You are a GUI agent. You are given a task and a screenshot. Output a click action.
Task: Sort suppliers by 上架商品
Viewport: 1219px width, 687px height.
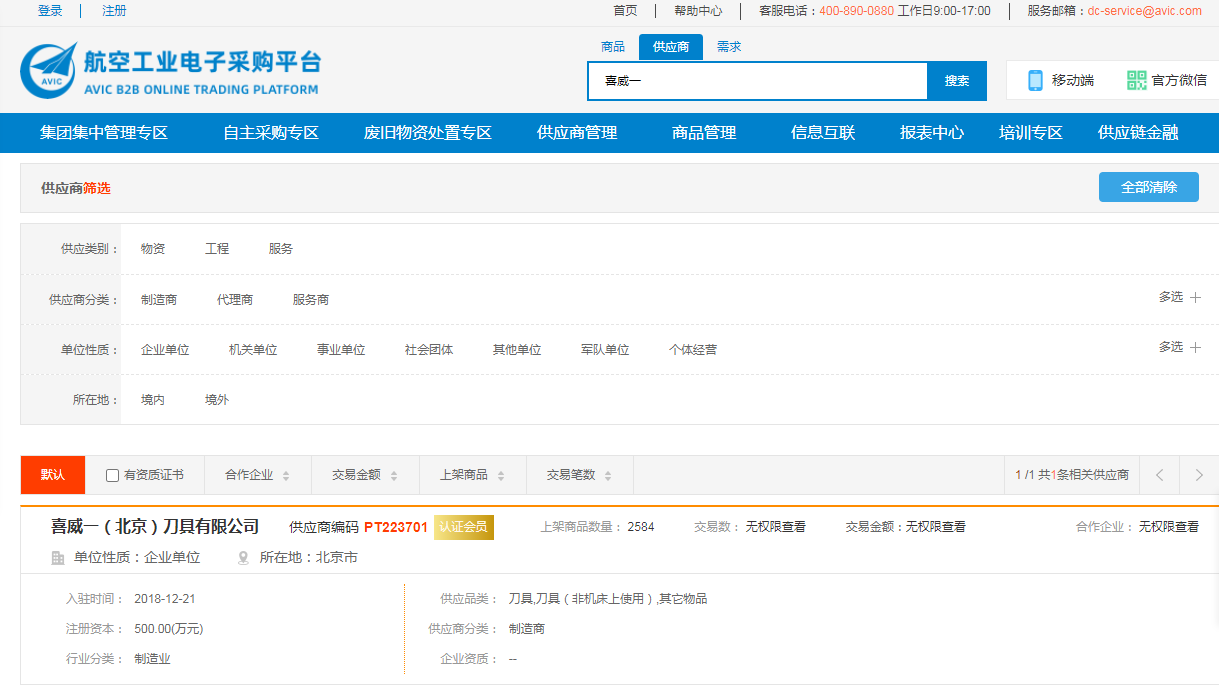[473, 475]
